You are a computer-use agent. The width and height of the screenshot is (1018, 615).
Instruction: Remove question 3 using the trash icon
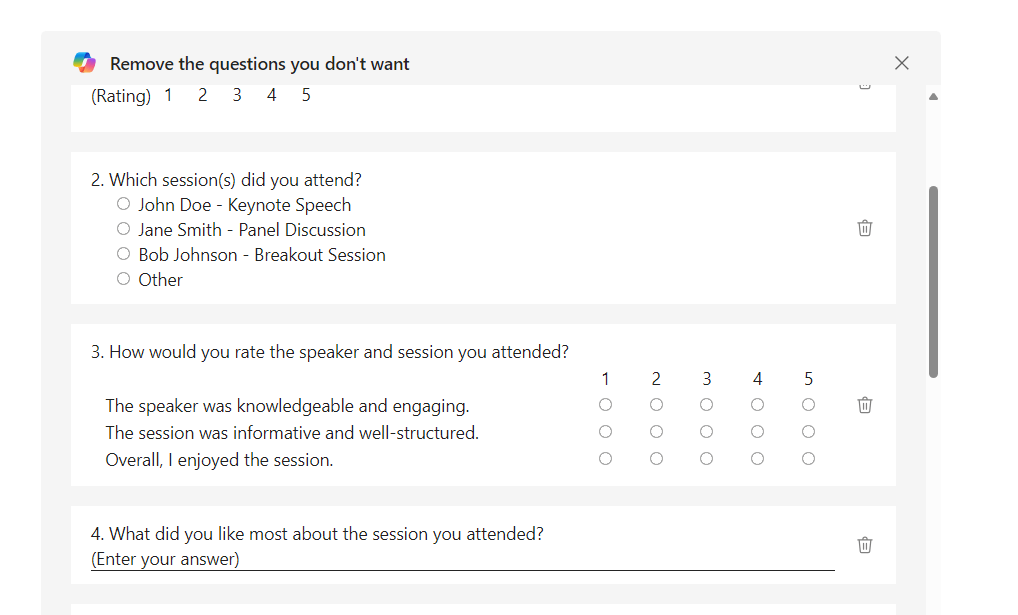pyautogui.click(x=865, y=405)
